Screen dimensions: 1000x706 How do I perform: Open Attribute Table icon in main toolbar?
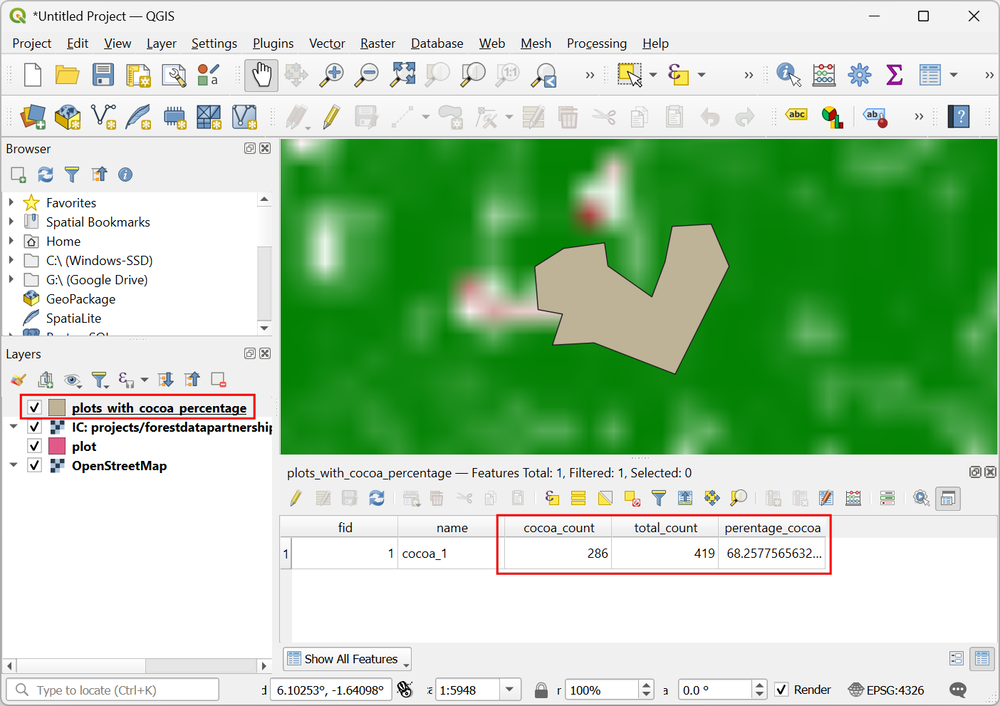coord(930,75)
